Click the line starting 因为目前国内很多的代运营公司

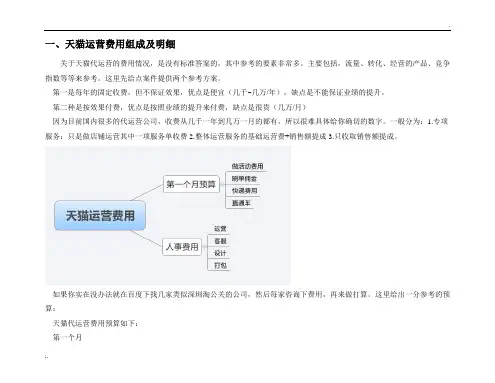(250, 121)
